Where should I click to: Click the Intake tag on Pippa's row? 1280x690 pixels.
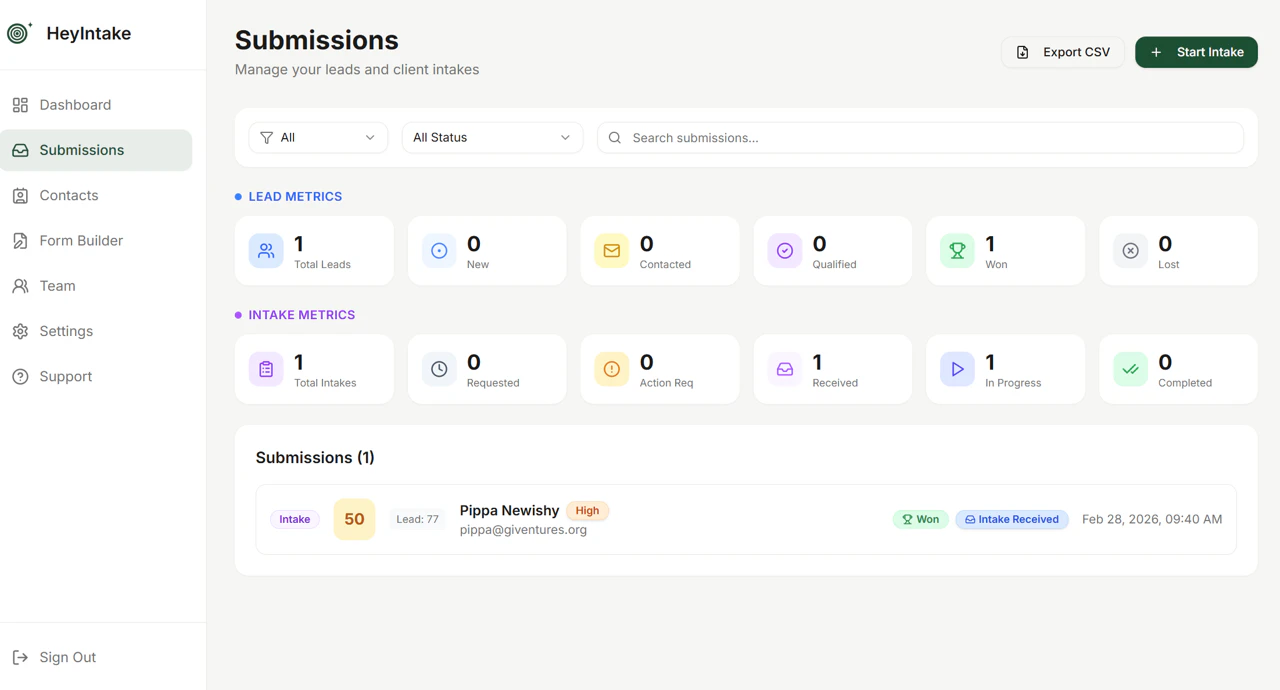pos(295,519)
